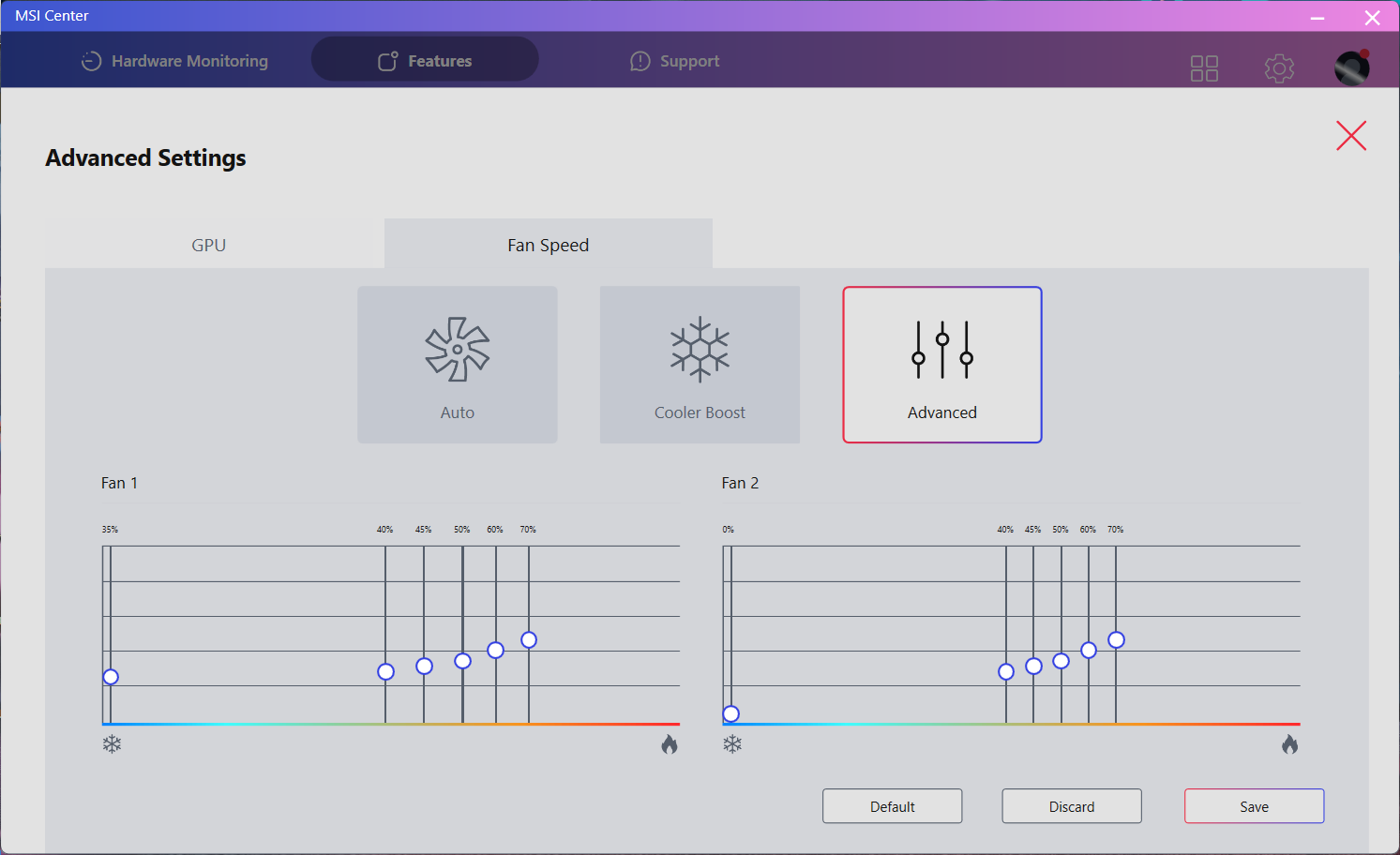Click the Fan 1 70% curve handle

[x=529, y=639]
